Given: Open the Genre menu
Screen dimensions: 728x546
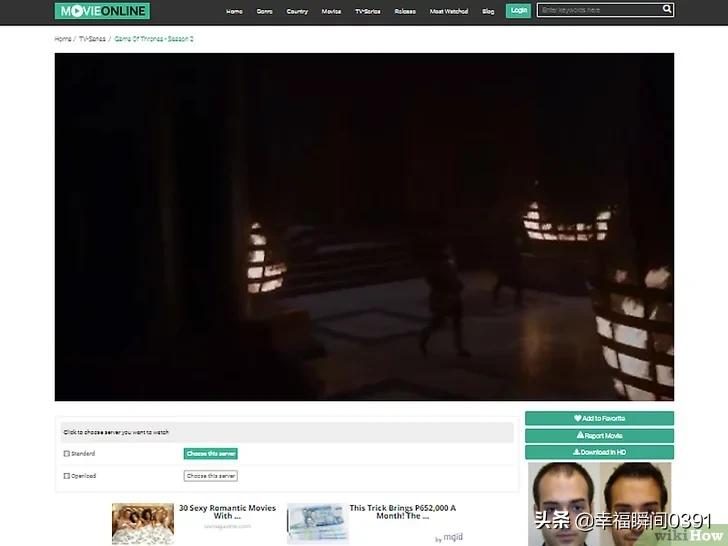Looking at the screenshot, I should [265, 12].
